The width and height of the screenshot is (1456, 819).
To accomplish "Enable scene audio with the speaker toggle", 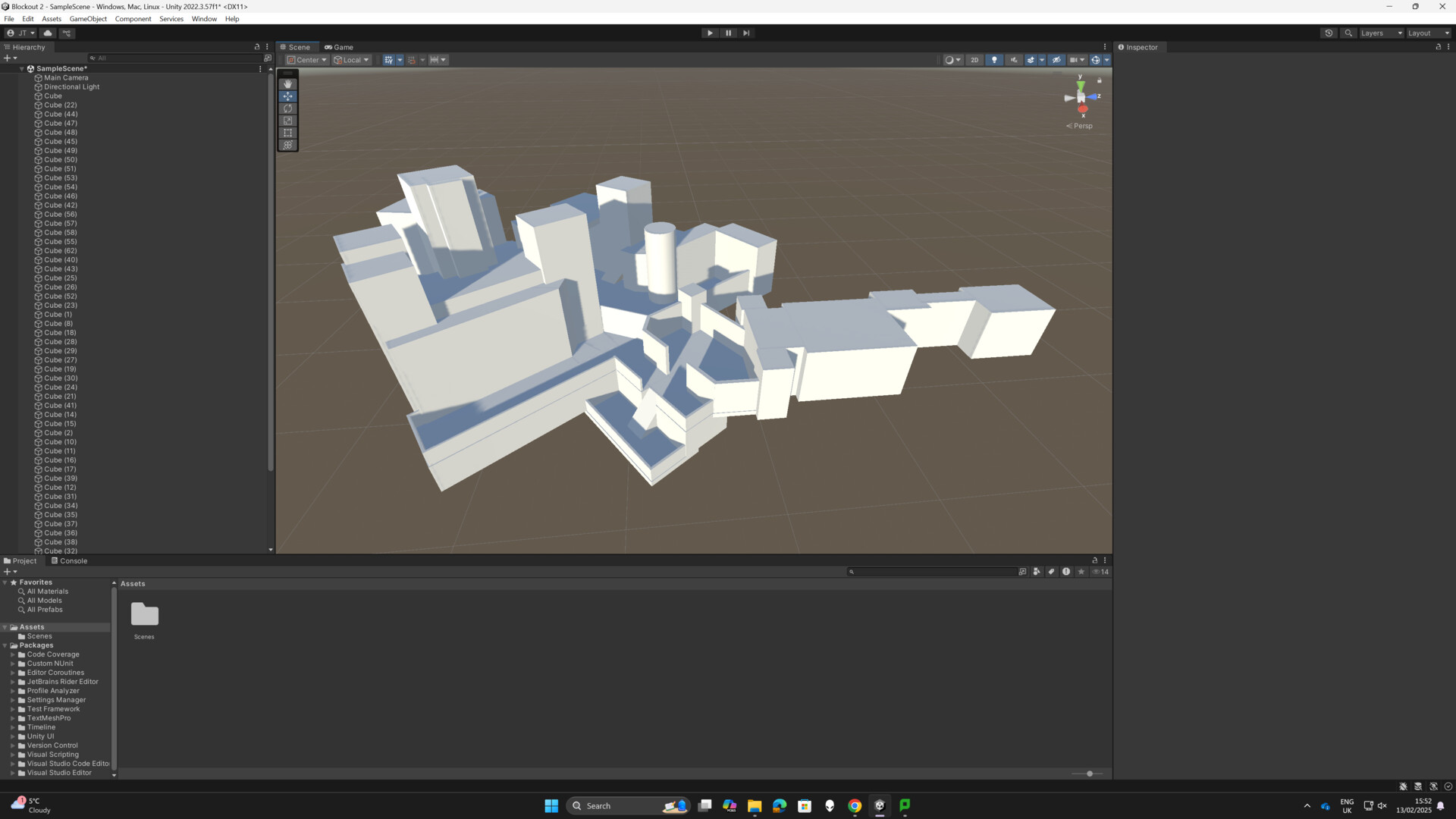I will click(1014, 60).
